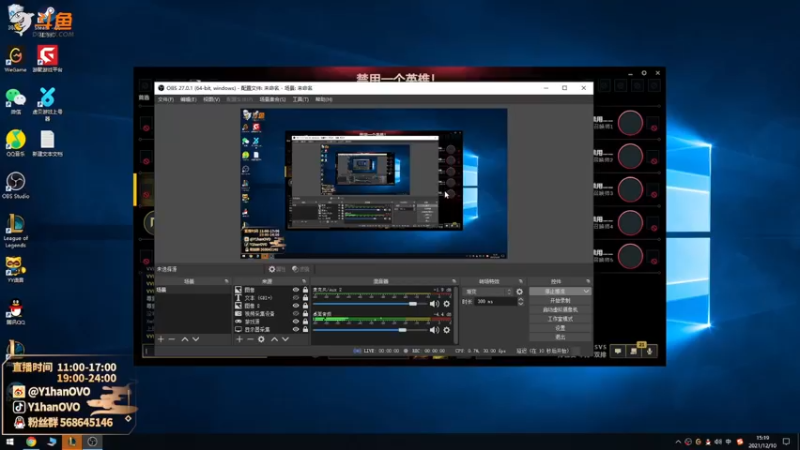Image resolution: width=800 pixels, height=450 pixels.
Task: Toggle visibility of the 图像 source
Action: tap(295, 290)
